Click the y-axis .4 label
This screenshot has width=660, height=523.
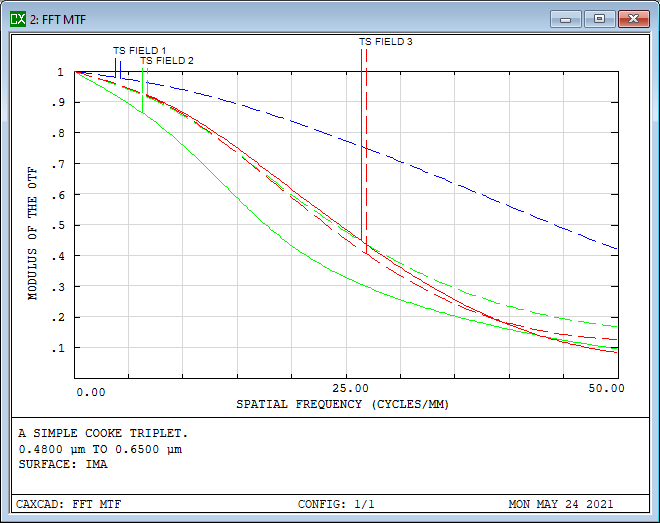pos(58,256)
